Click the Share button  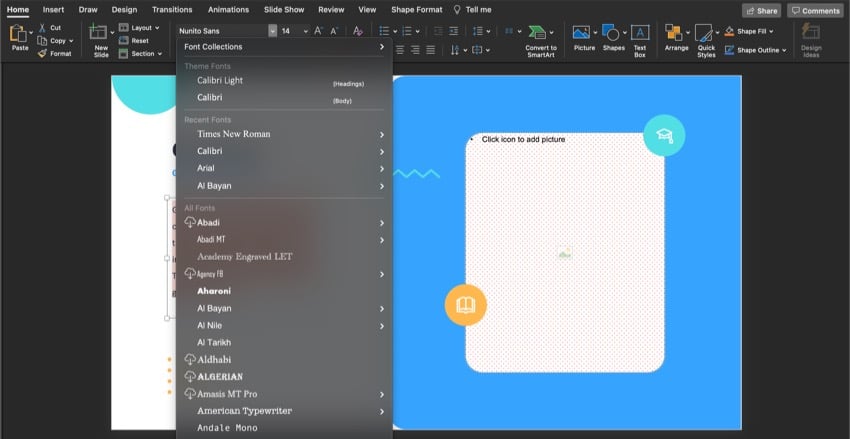click(761, 10)
